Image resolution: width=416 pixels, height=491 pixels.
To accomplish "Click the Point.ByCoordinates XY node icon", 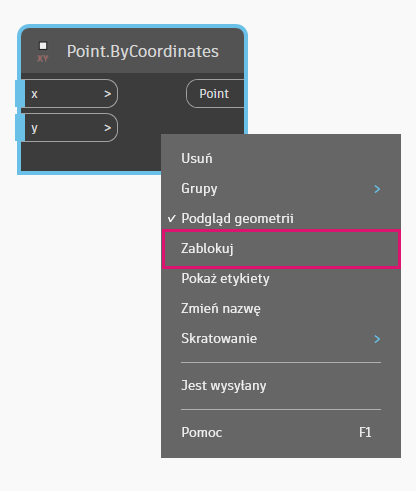I will pyautogui.click(x=43, y=52).
